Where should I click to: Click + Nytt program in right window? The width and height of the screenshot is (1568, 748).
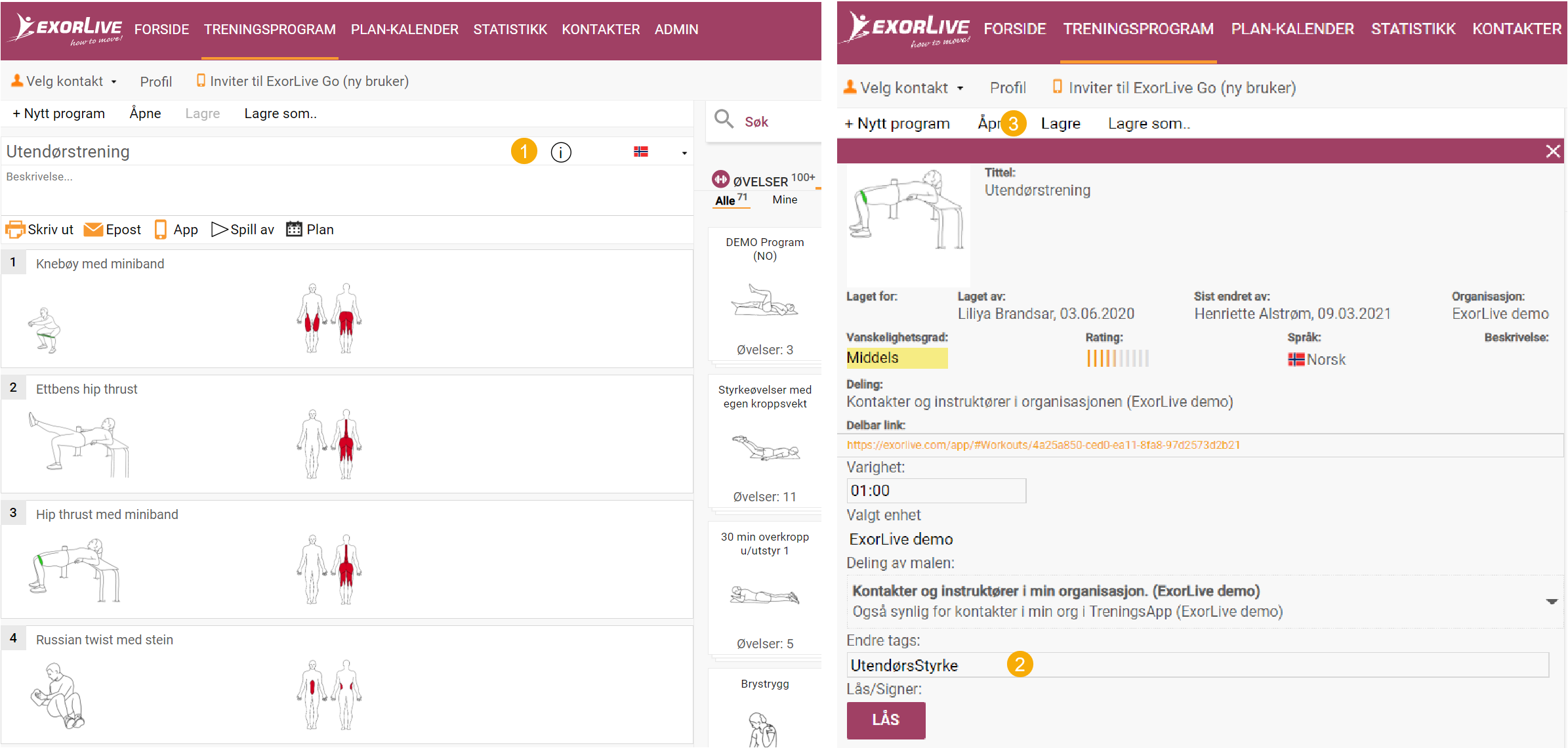coord(897,123)
